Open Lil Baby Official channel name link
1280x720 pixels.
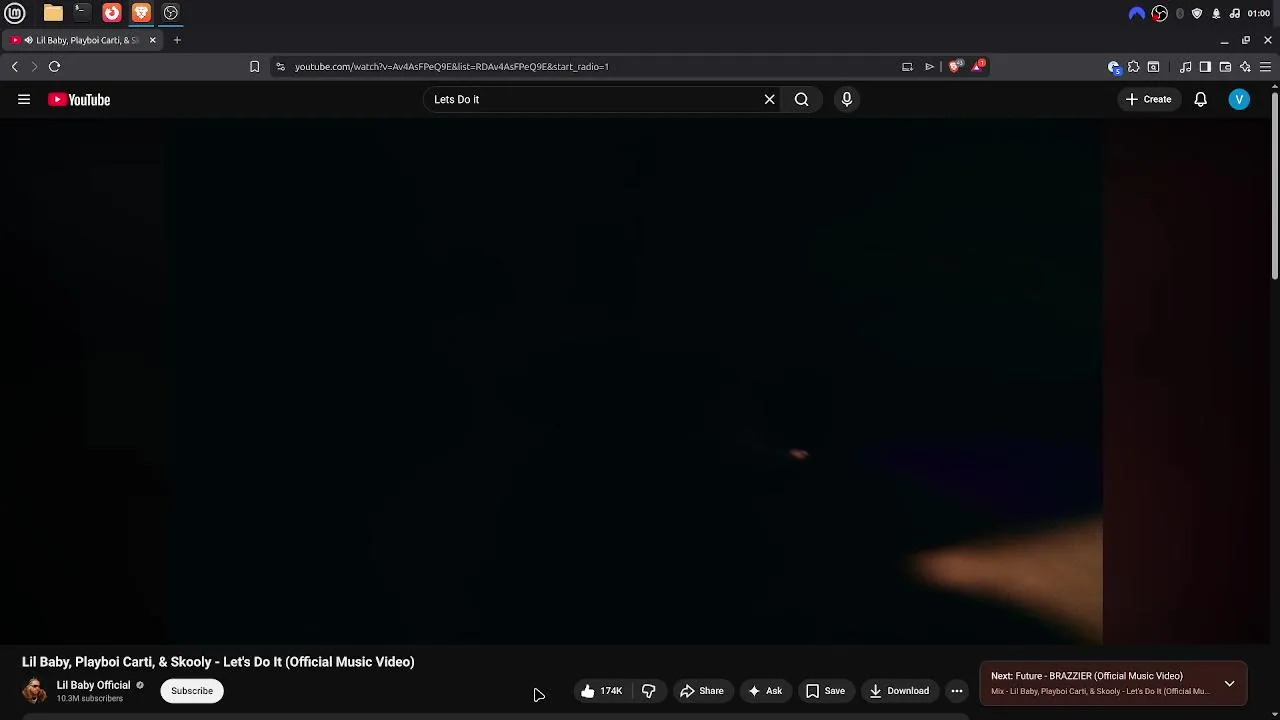[x=93, y=685]
